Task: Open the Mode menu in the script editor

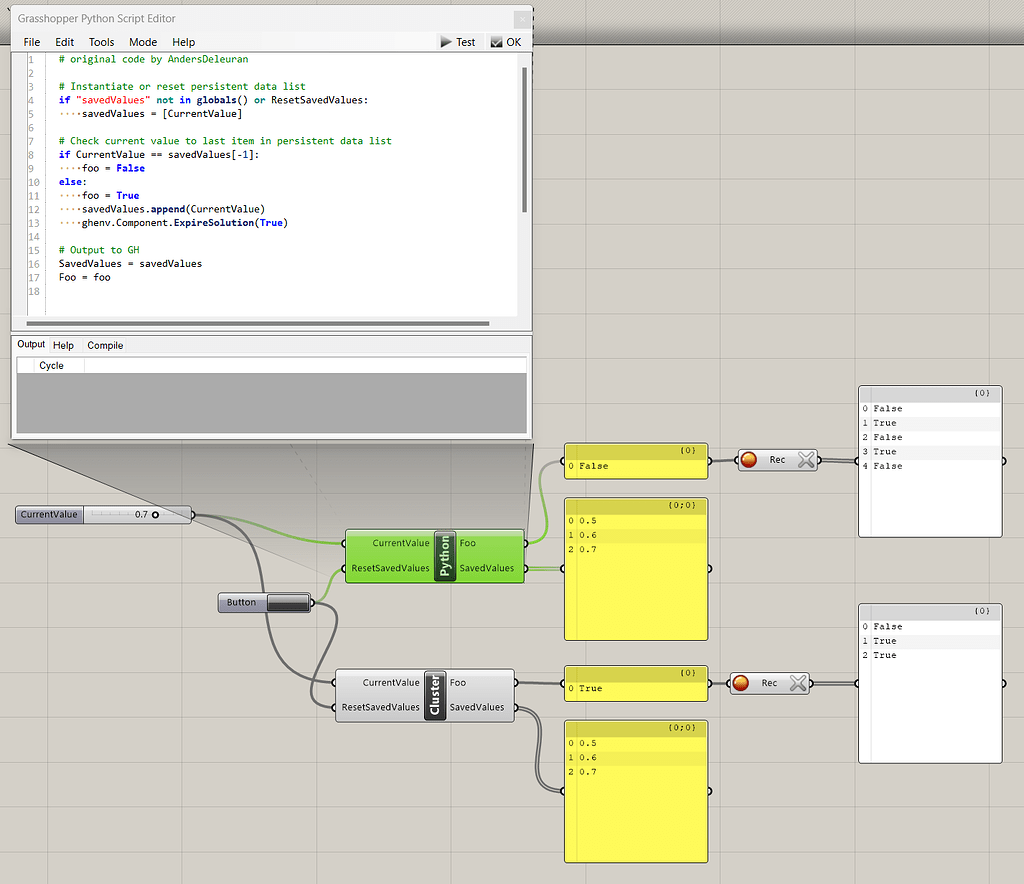Action: pos(142,42)
